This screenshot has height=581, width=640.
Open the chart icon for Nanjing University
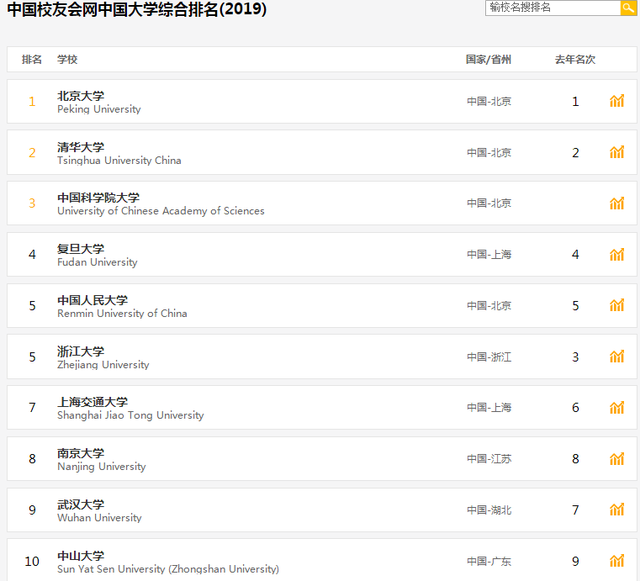(617, 459)
